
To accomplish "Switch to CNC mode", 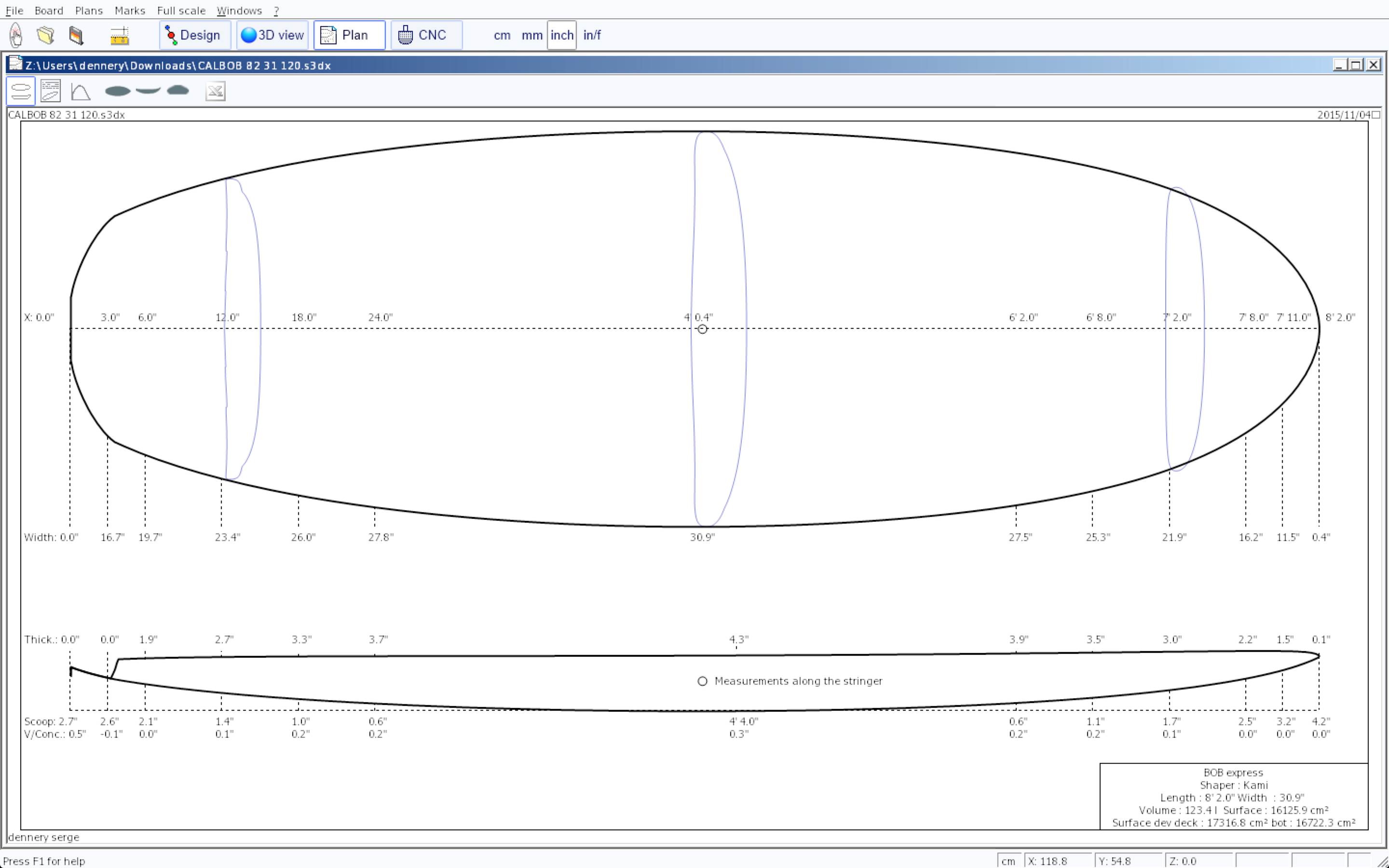I will click(426, 35).
